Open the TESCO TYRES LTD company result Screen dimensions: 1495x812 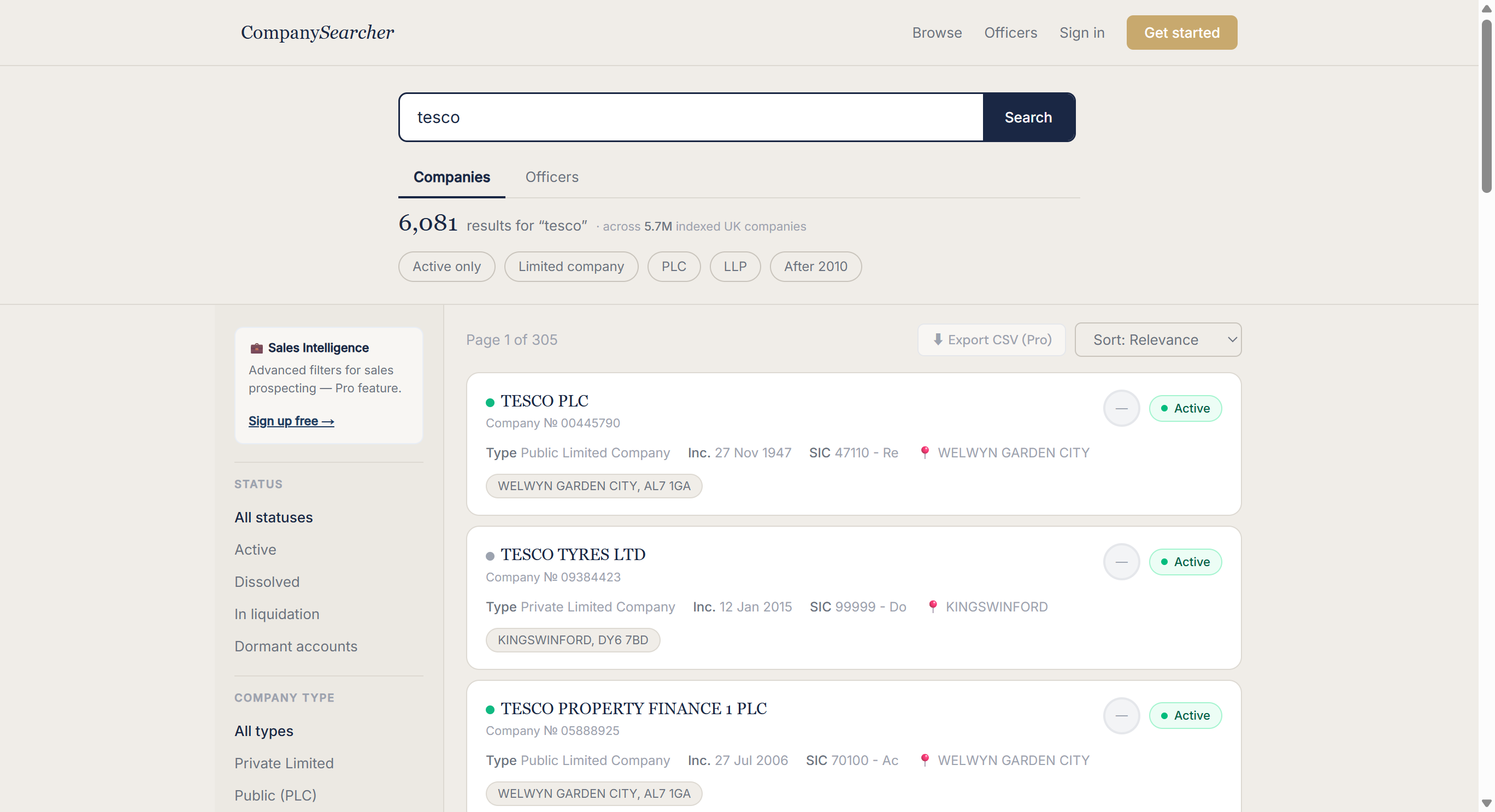(573, 554)
